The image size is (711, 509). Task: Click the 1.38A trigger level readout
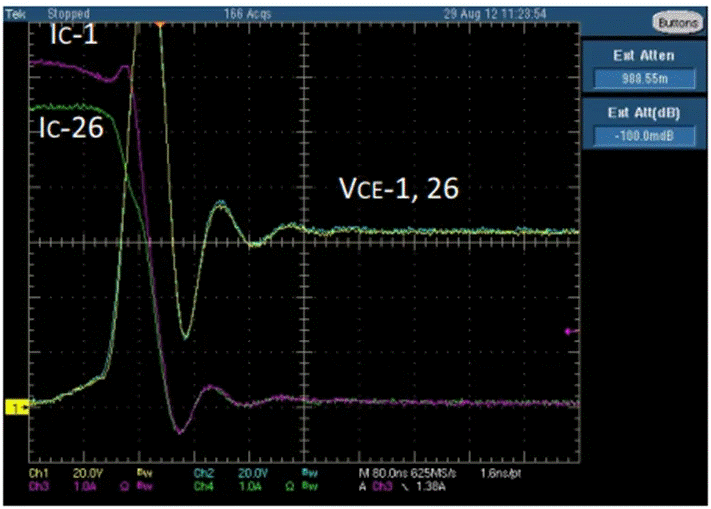[431, 487]
